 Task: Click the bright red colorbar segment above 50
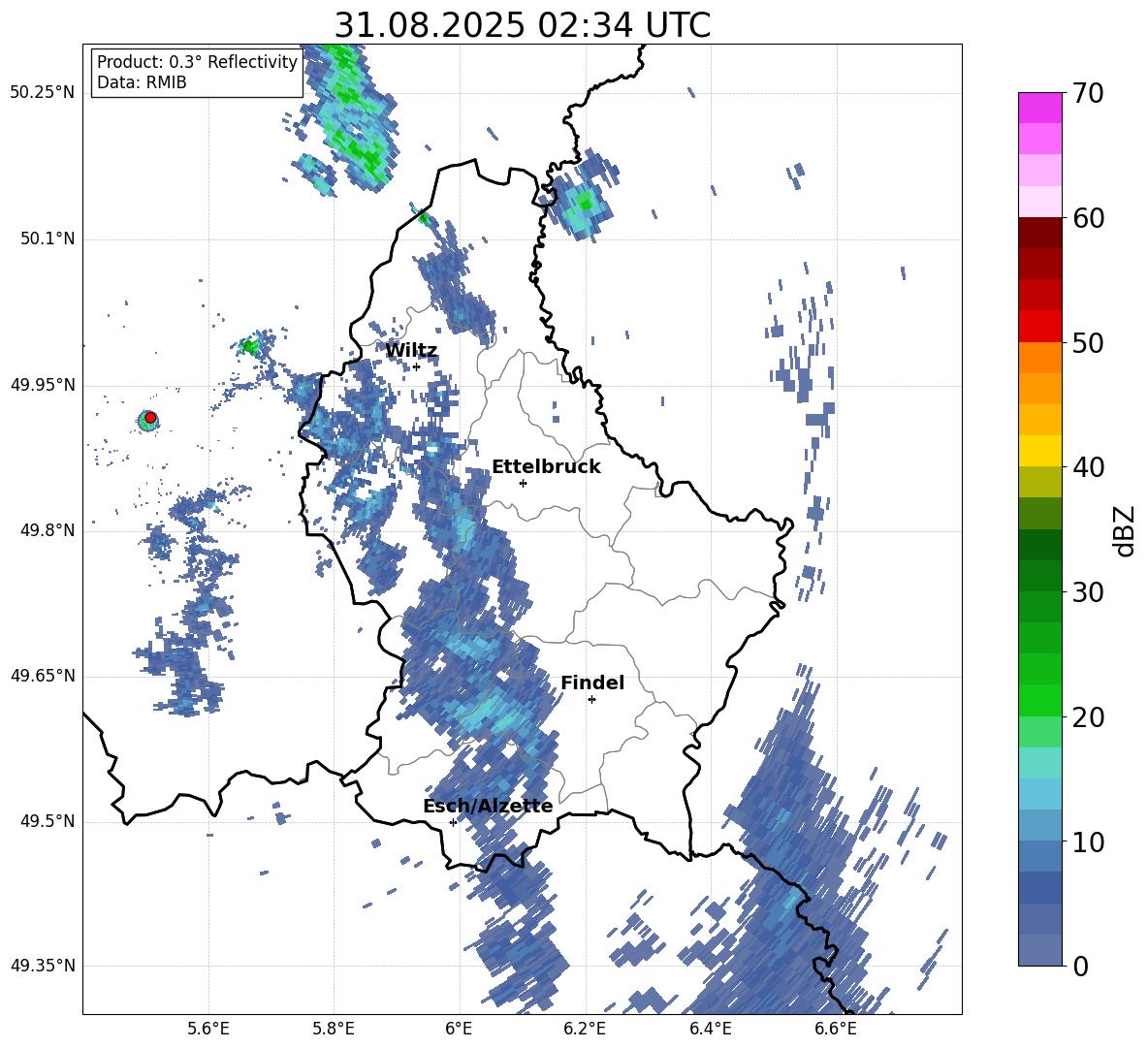click(1039, 326)
